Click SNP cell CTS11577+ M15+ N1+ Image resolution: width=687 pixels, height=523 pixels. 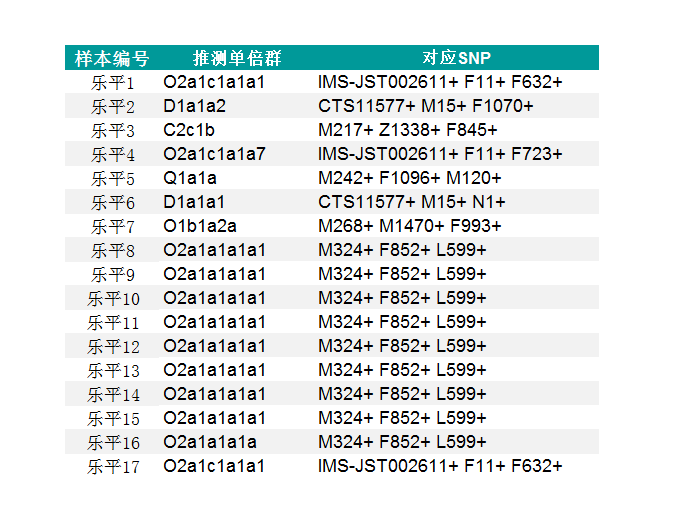pos(412,202)
